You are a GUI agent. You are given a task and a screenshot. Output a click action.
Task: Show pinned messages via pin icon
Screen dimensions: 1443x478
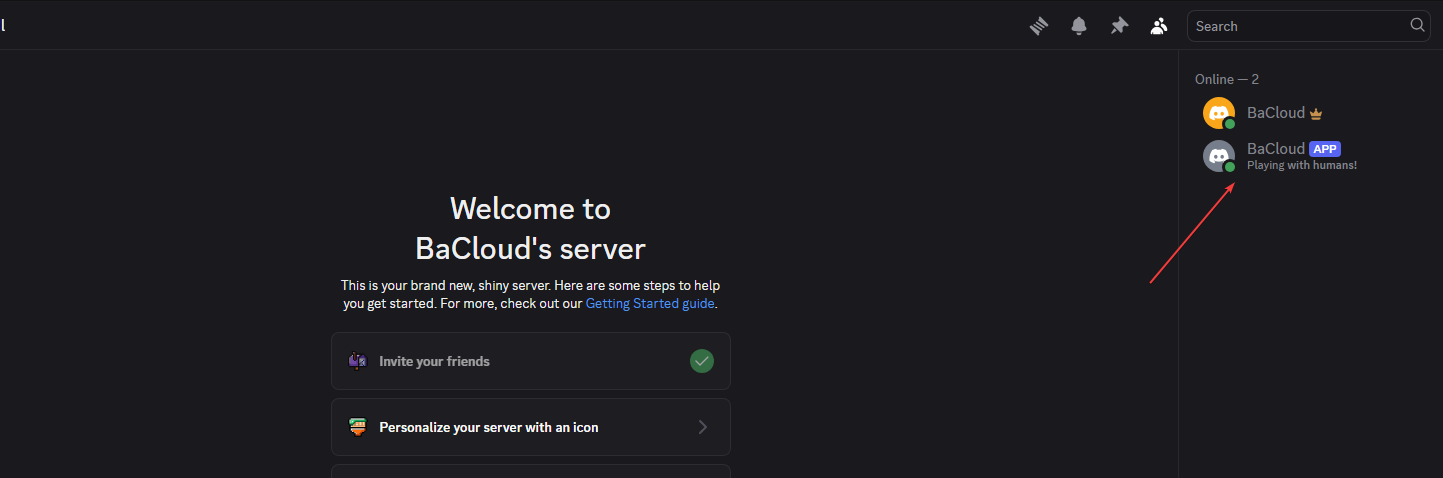click(1119, 26)
